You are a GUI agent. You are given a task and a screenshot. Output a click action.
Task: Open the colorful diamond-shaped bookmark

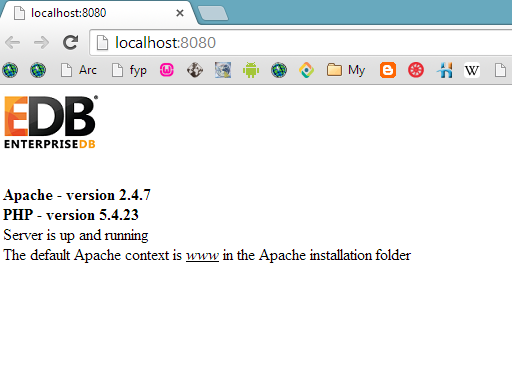click(x=307, y=70)
